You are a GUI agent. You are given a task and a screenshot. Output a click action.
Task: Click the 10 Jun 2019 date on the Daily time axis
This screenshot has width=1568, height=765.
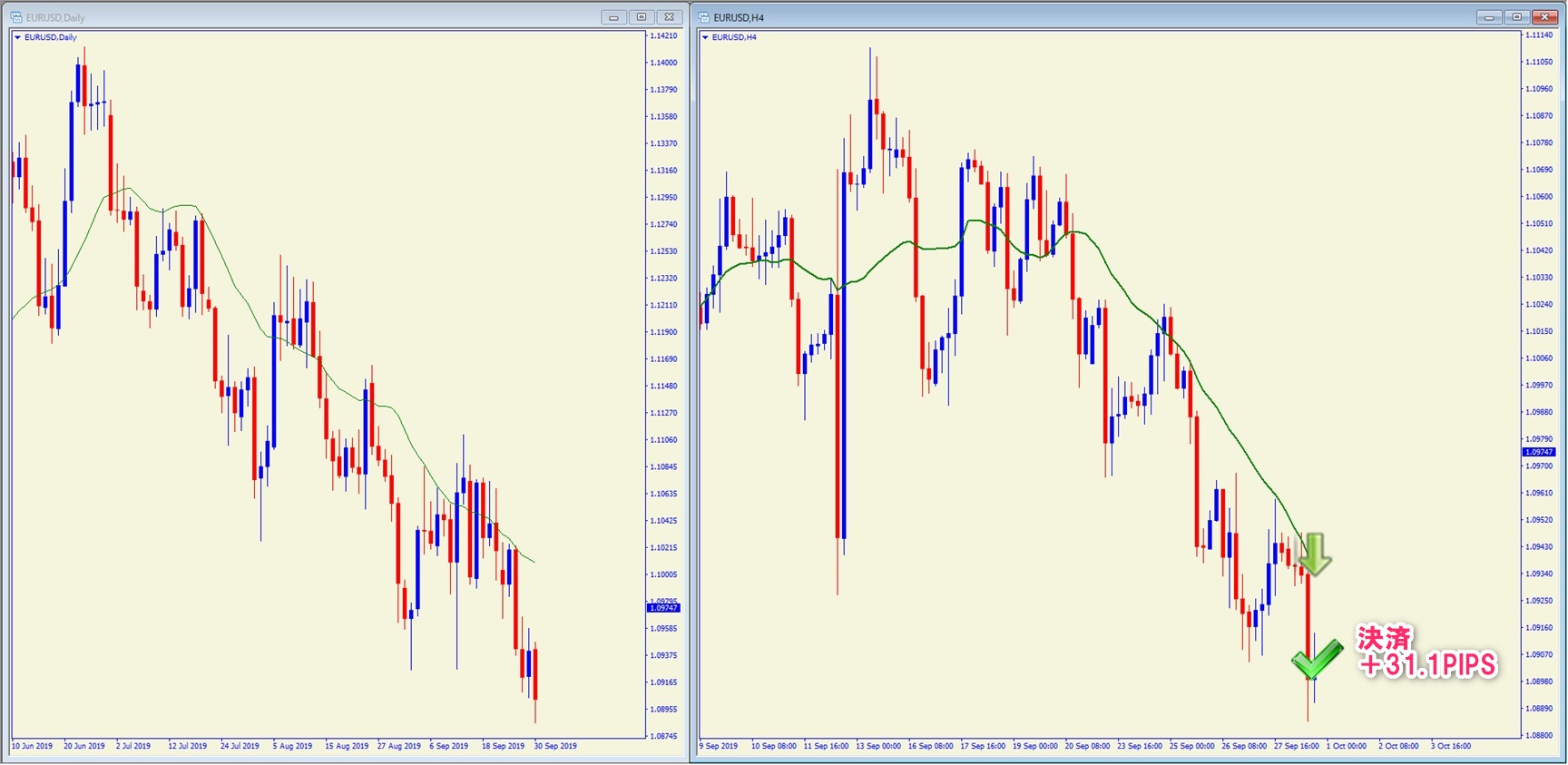32,746
